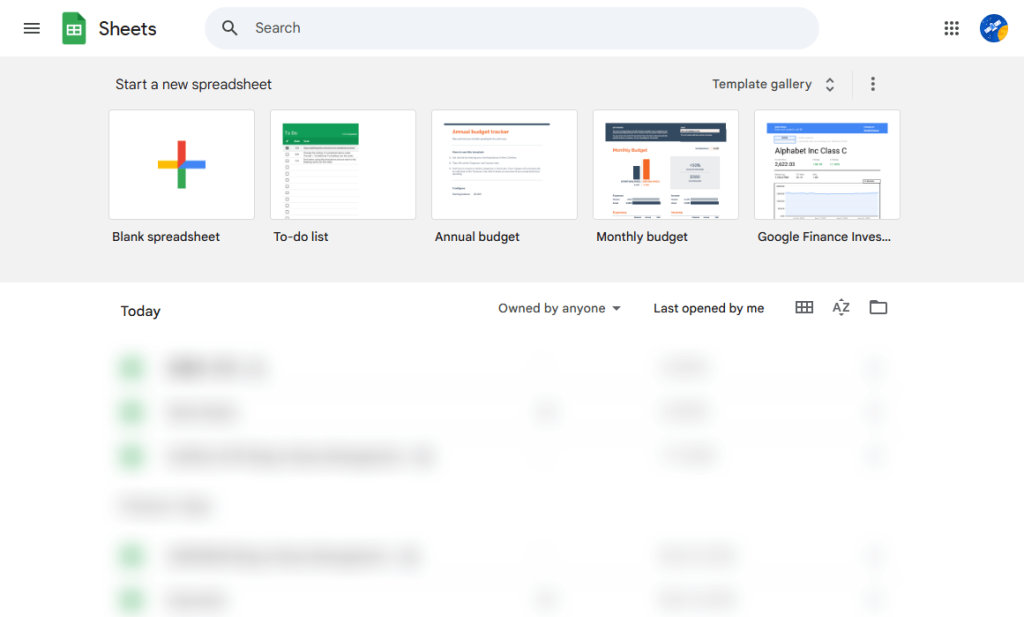
Task: Select the To-do list template
Action: point(342,165)
